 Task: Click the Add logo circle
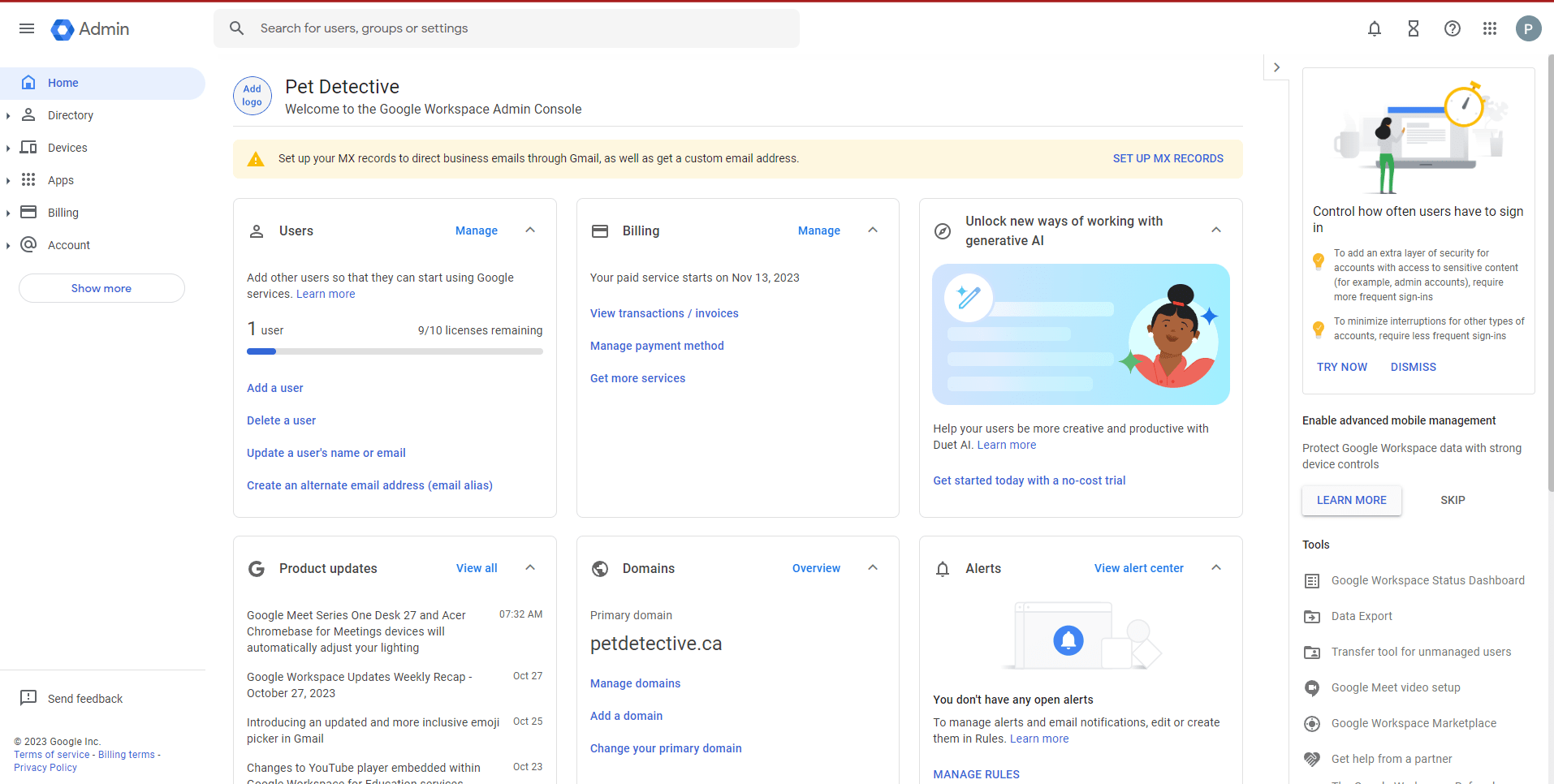pos(253,96)
